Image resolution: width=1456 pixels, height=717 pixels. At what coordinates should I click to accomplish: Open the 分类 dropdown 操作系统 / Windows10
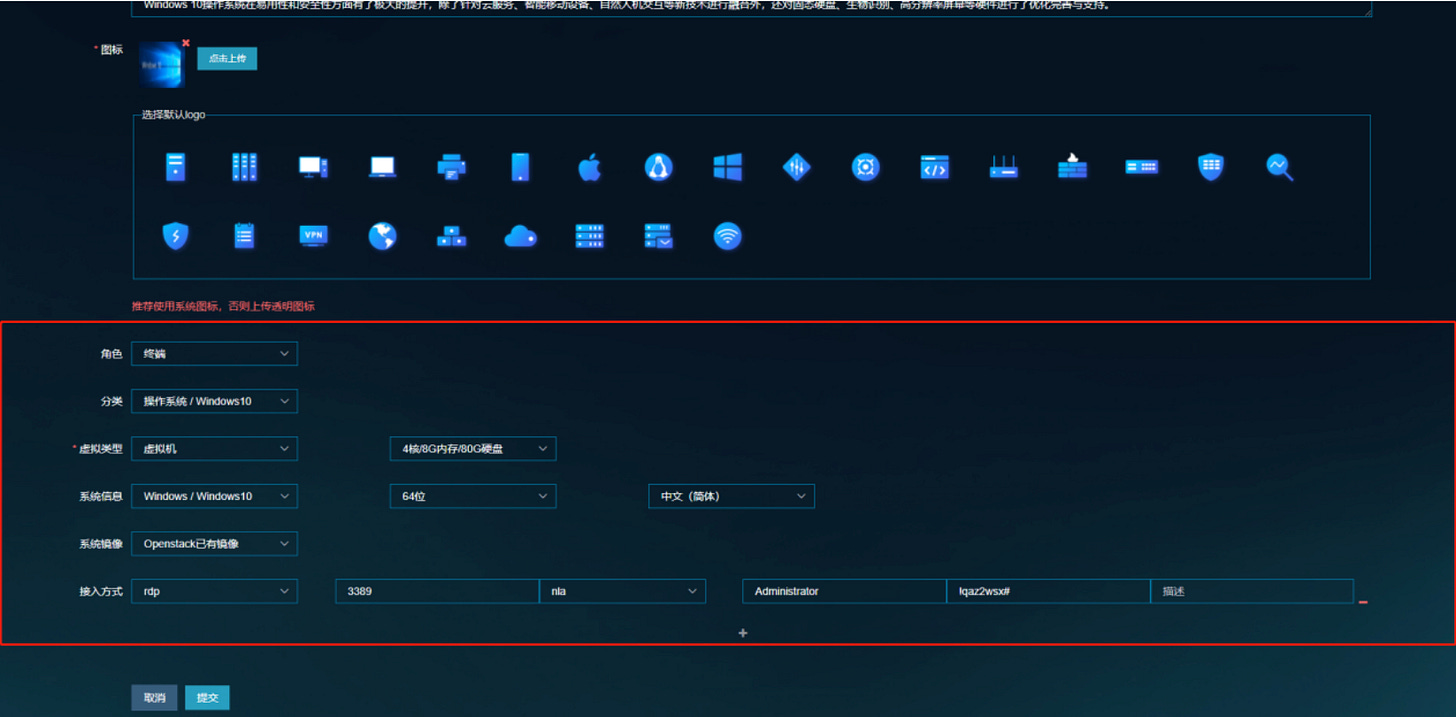(x=215, y=401)
